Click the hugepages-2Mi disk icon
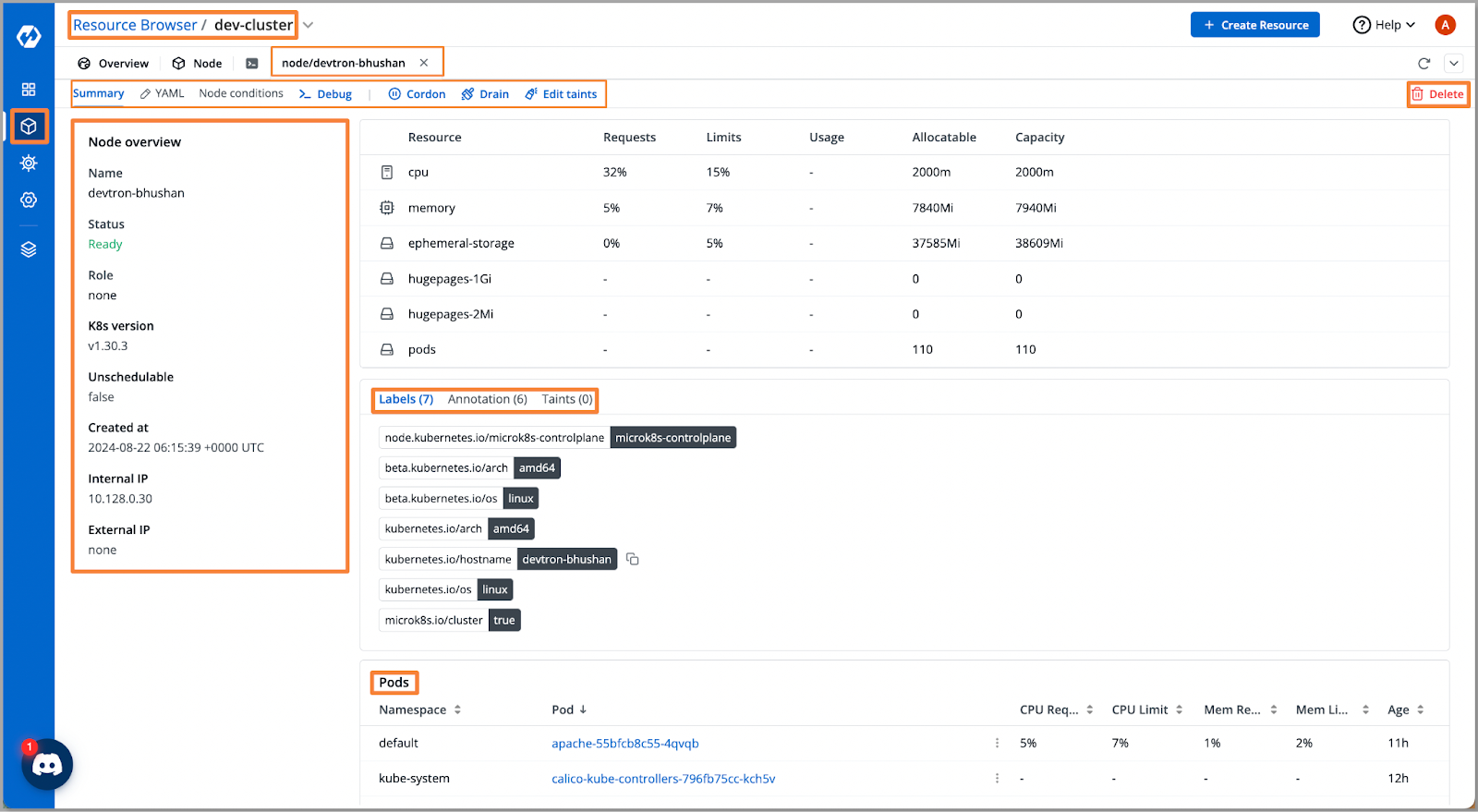The width and height of the screenshot is (1478, 812). pos(387,314)
